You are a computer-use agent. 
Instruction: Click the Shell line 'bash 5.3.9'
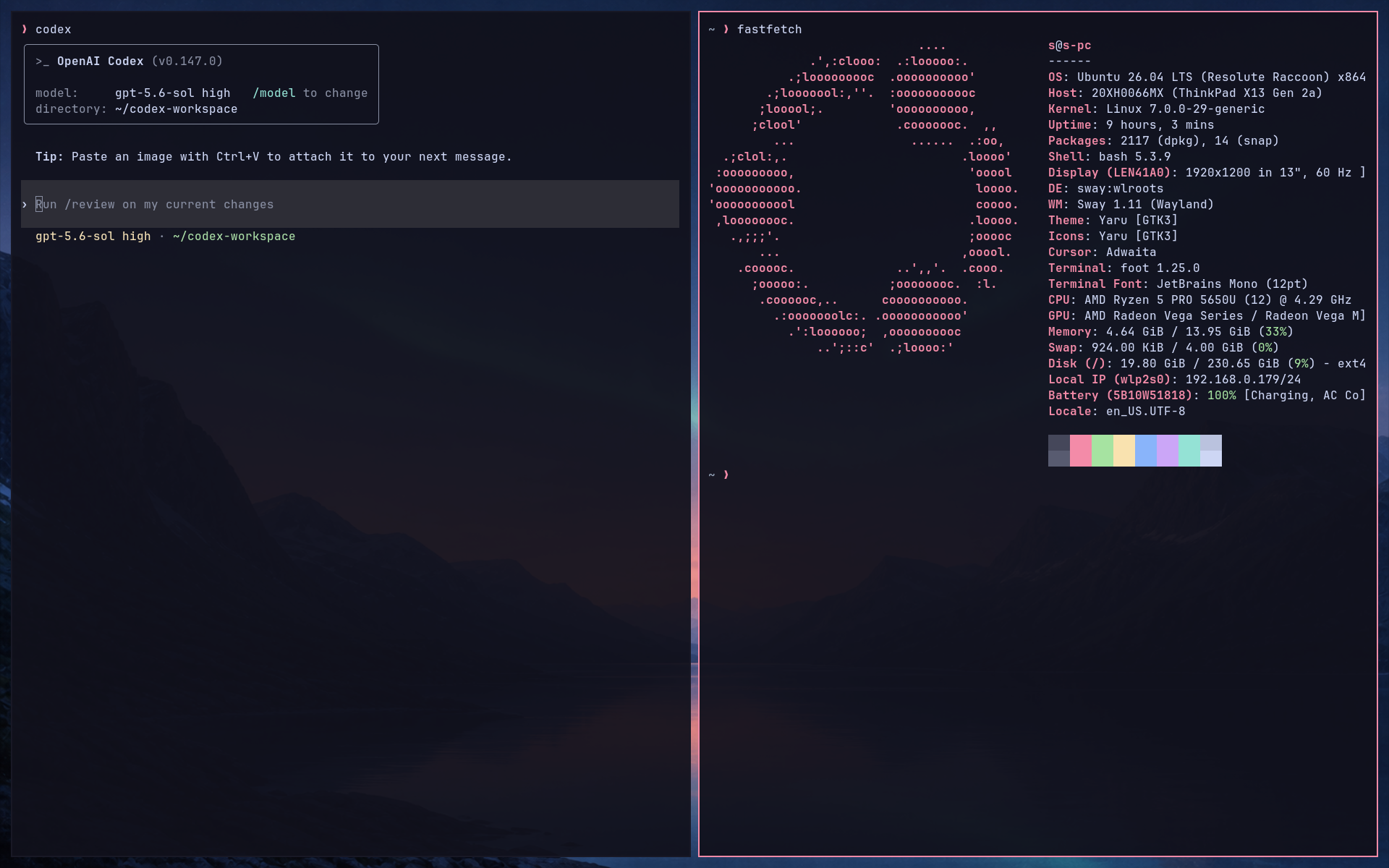pos(1110,157)
